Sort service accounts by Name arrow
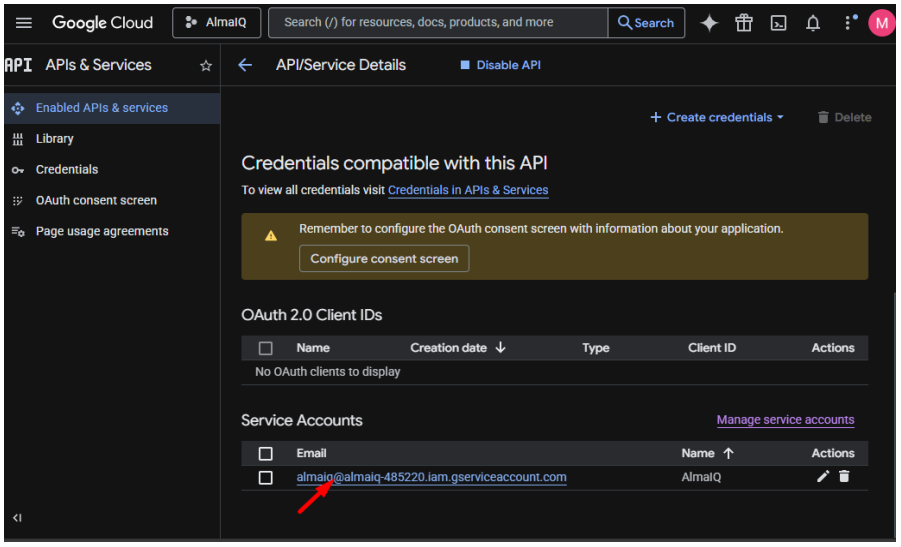The height and width of the screenshot is (547, 901). click(728, 453)
